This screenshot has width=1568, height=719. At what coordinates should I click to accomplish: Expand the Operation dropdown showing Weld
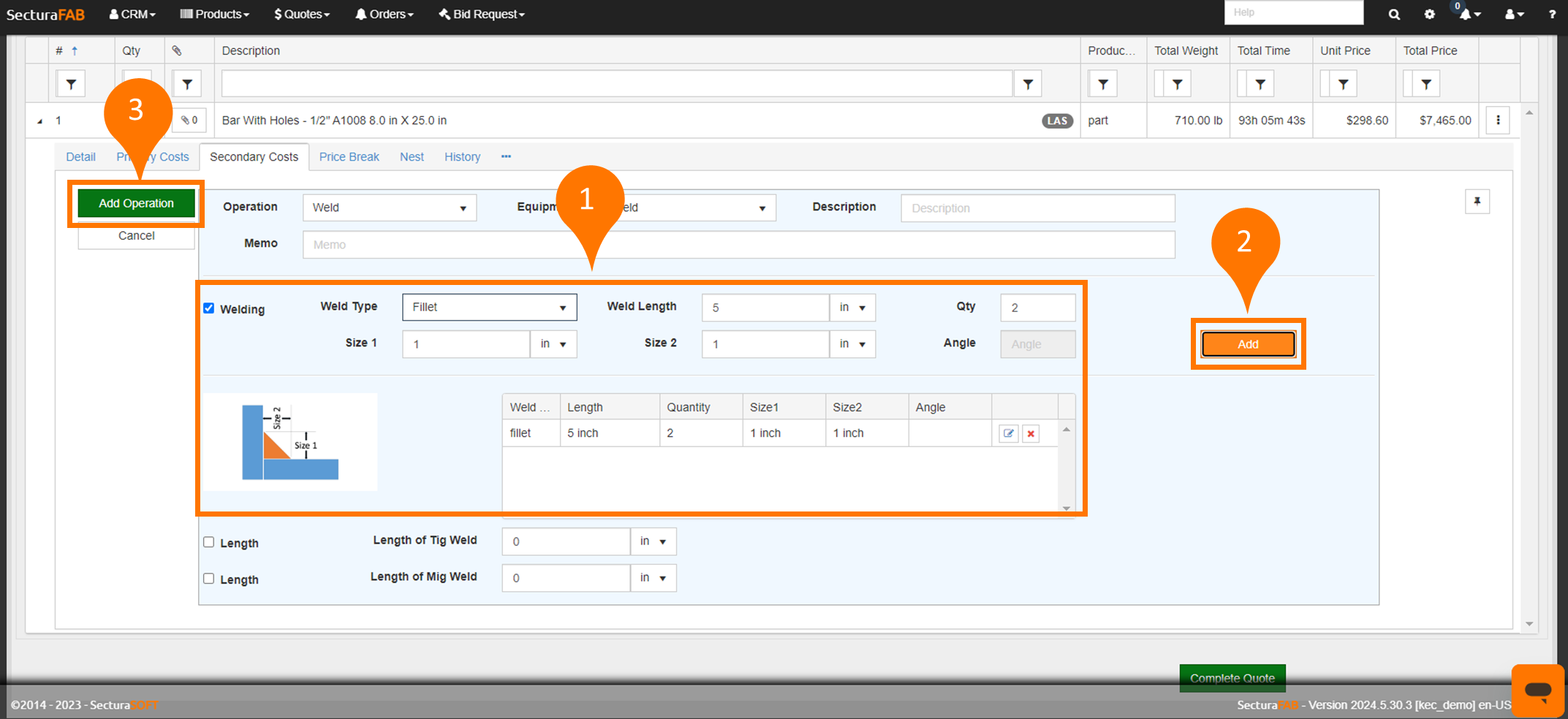click(x=389, y=208)
